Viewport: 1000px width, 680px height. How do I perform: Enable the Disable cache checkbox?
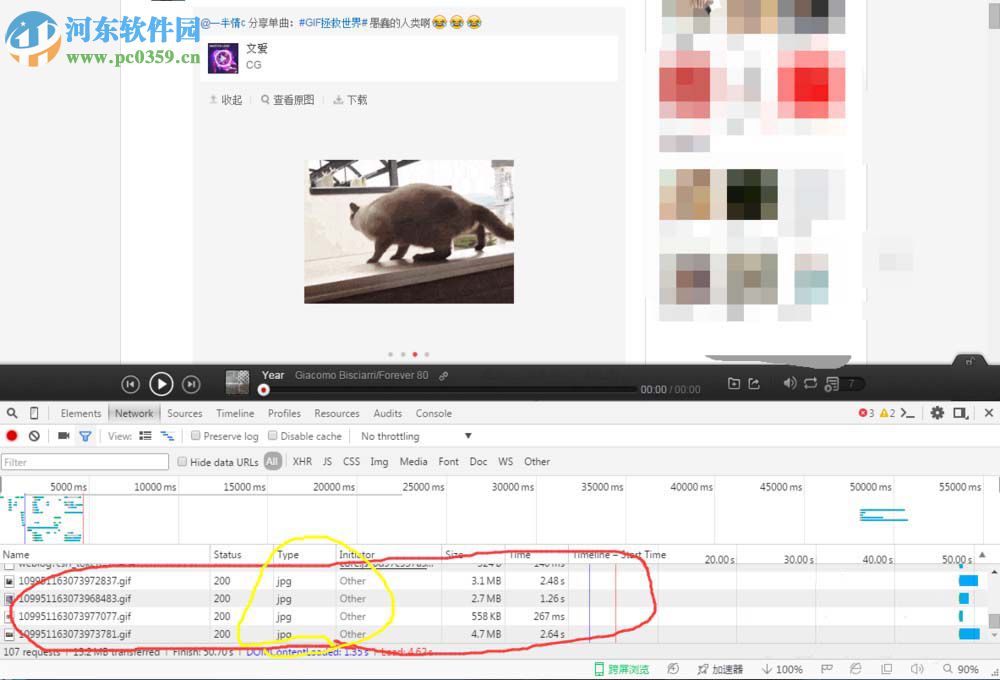click(273, 436)
